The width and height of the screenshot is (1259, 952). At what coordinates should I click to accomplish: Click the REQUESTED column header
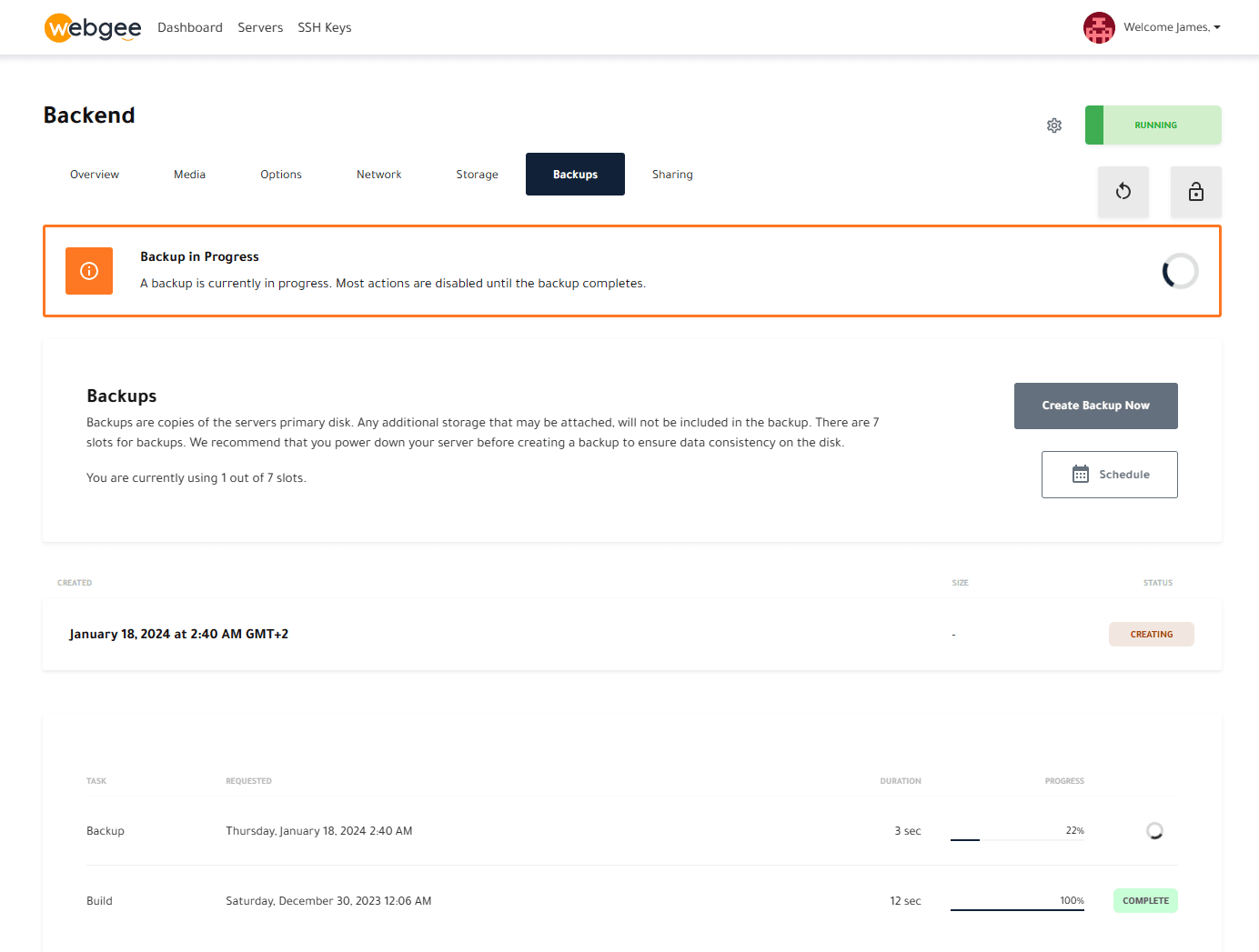coord(248,781)
